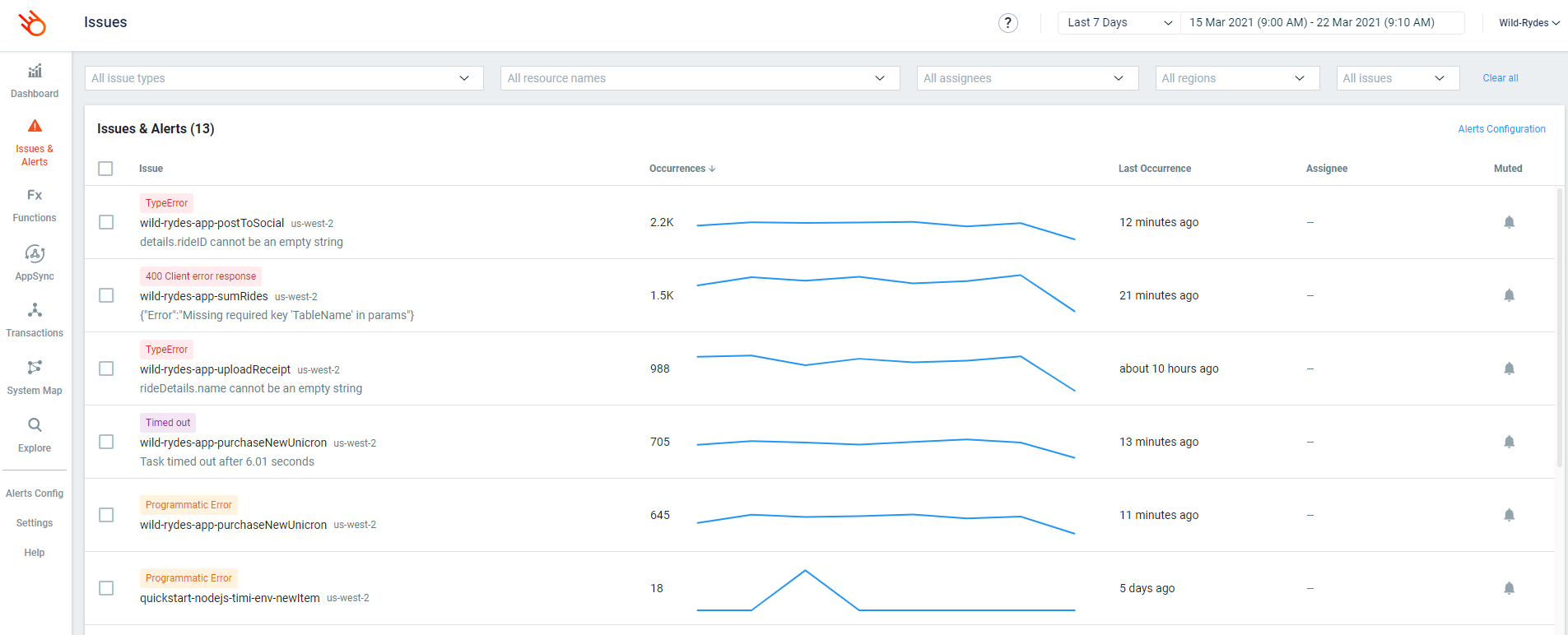Select the Issues & Alerts warning icon
Screen dimensions: 1568x635
click(35, 126)
